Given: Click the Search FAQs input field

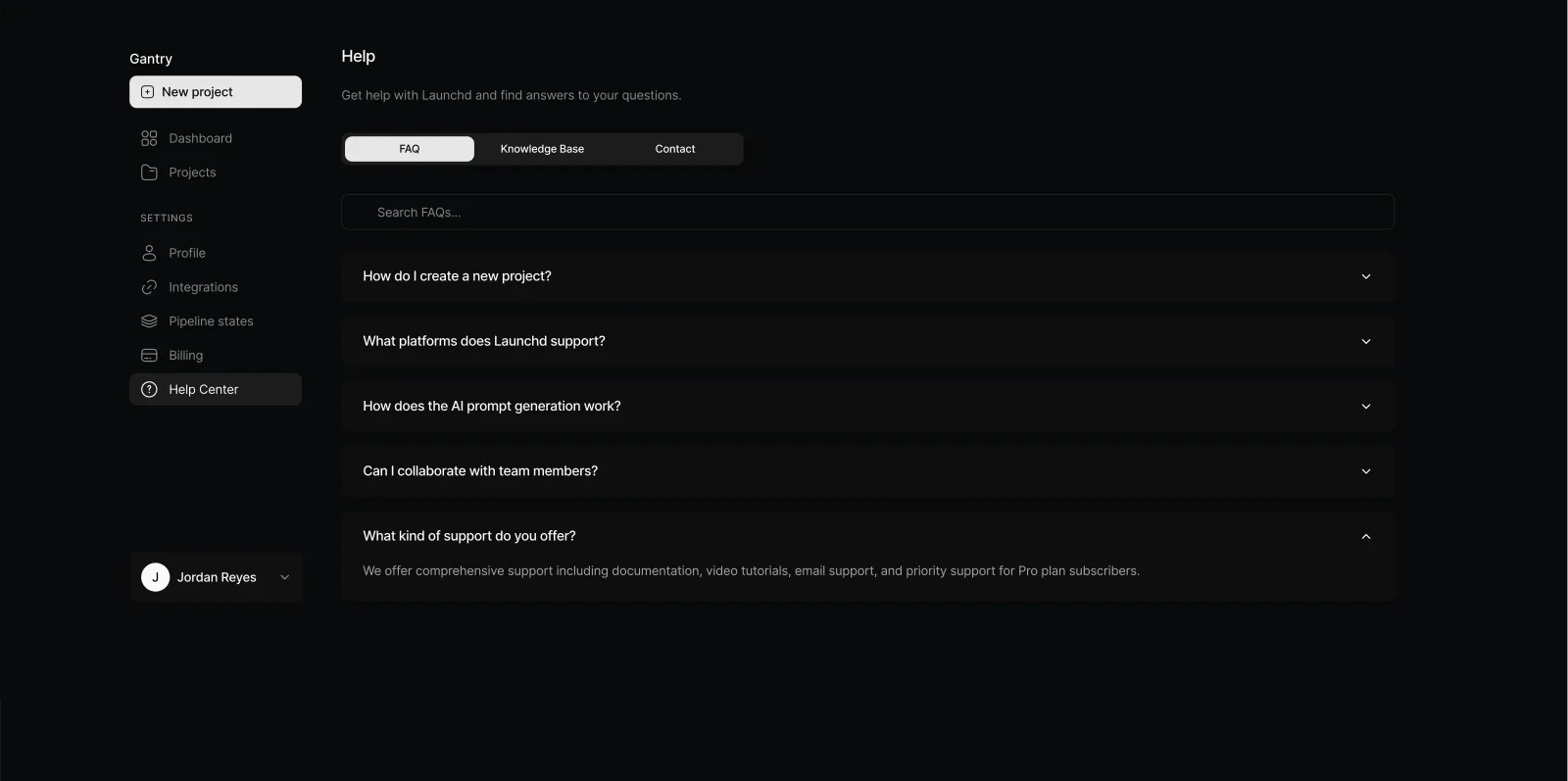Looking at the screenshot, I should pos(867,213).
